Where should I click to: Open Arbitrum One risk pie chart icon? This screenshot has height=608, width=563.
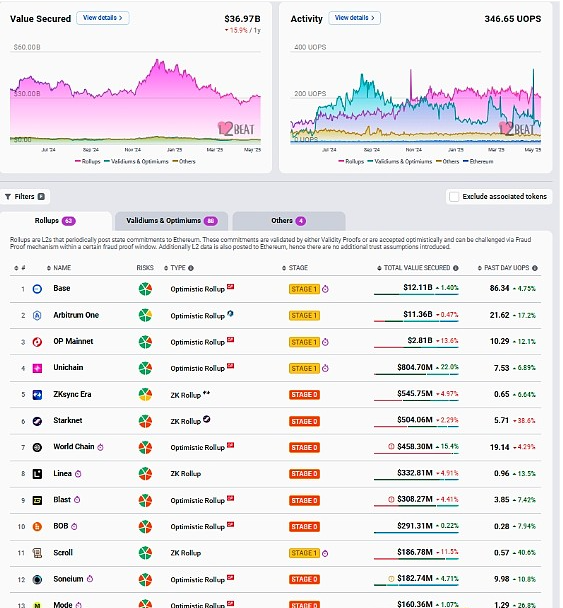coord(145,316)
